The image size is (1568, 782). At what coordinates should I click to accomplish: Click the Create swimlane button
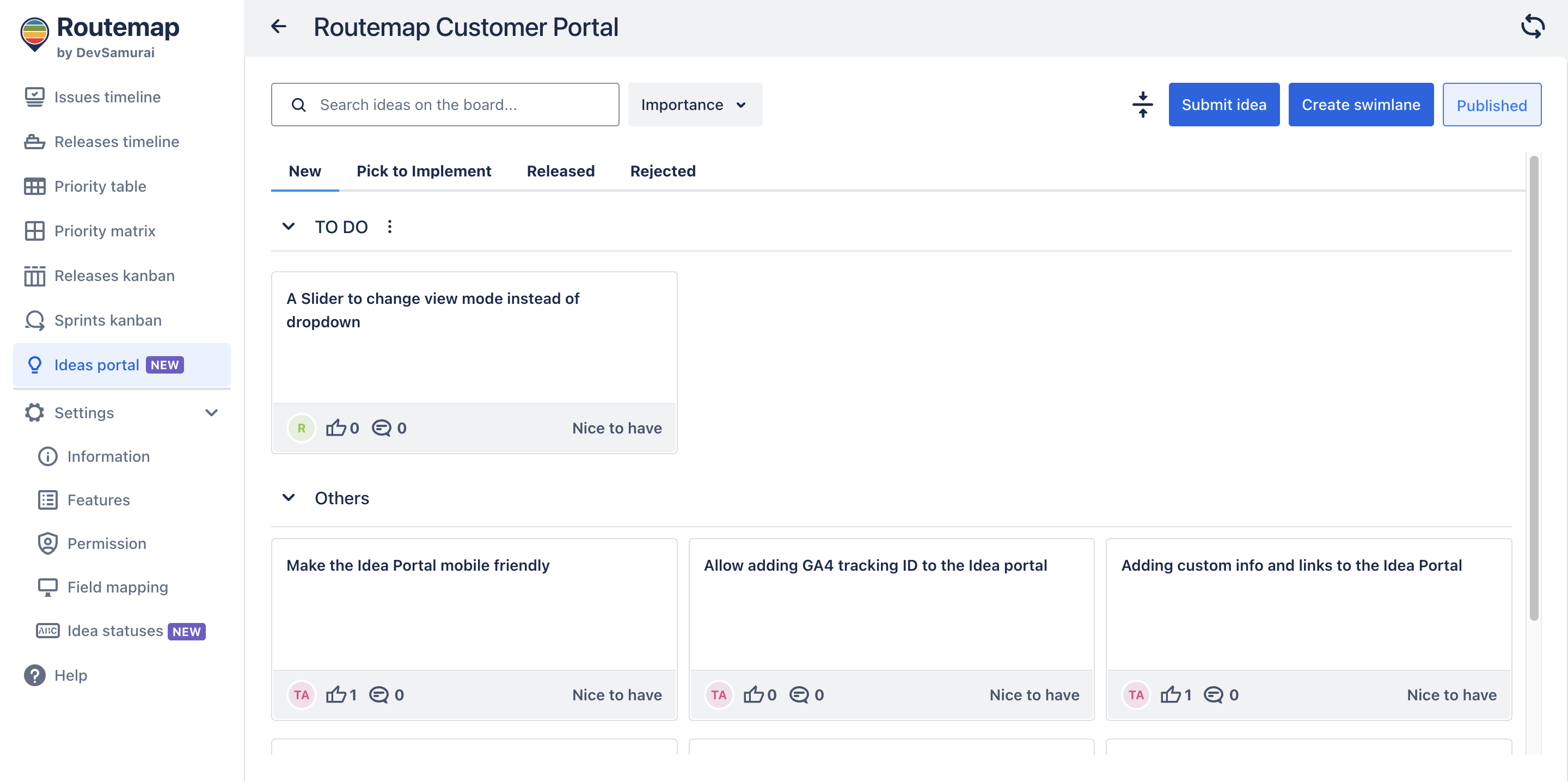click(x=1361, y=104)
